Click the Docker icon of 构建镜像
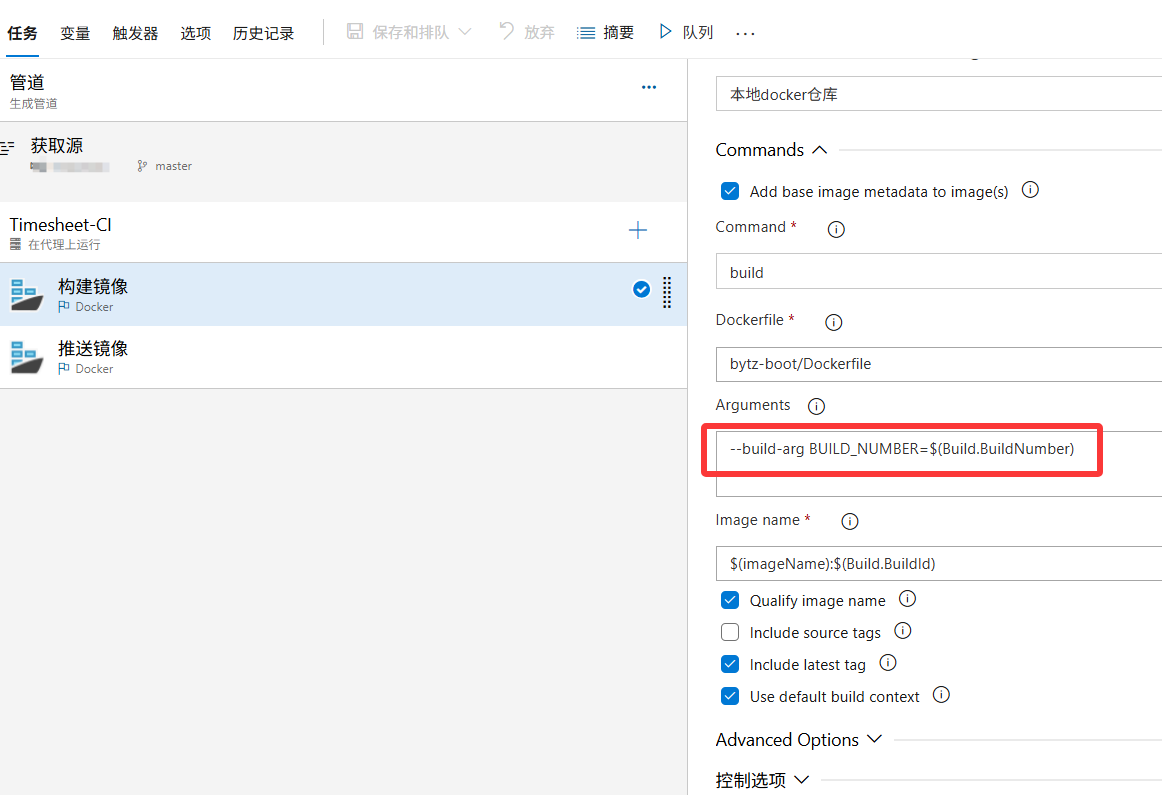The width and height of the screenshot is (1162, 795). coord(26,294)
